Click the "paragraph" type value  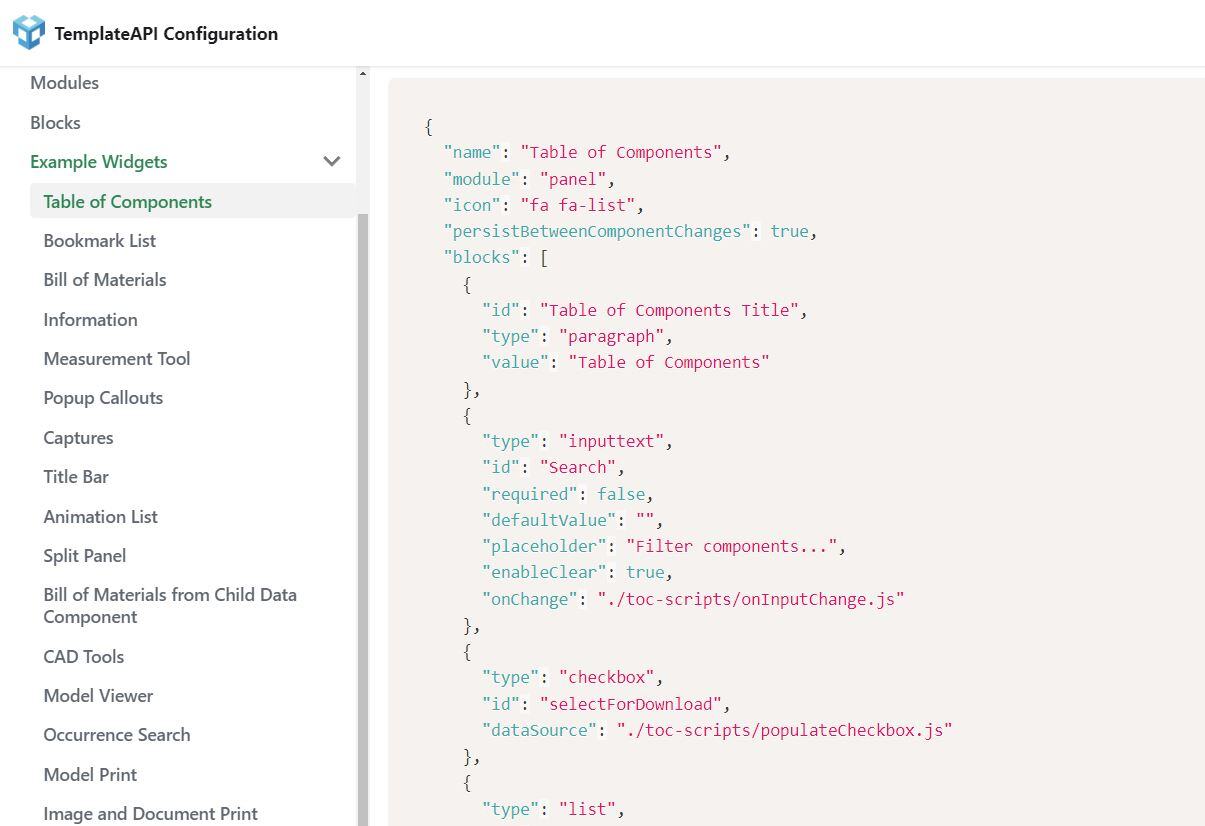point(611,336)
